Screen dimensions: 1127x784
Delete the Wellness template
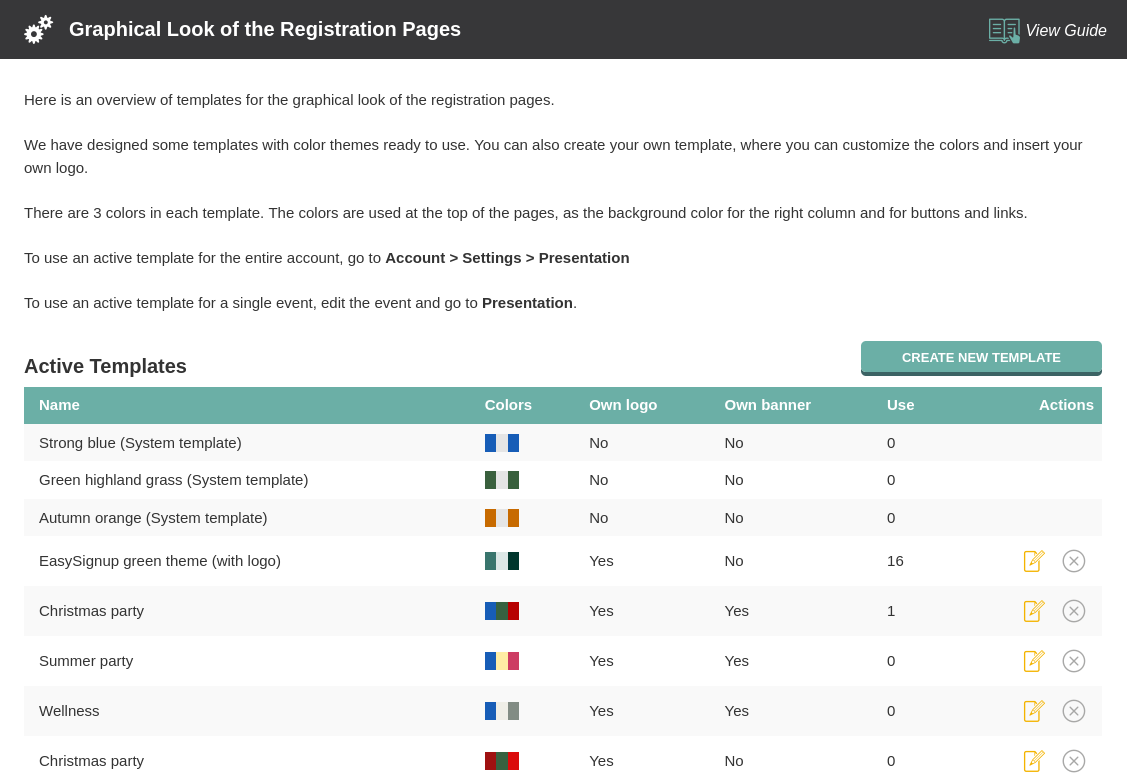coord(1074,711)
